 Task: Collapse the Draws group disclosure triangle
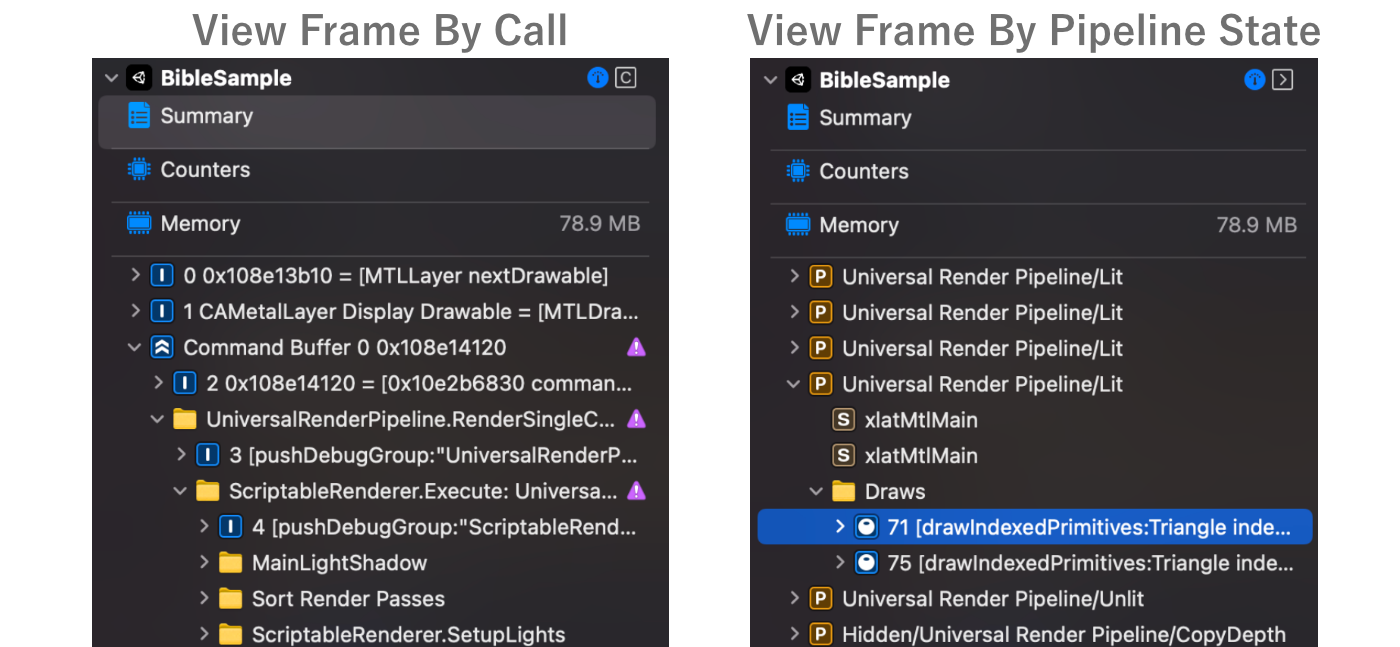click(815, 491)
